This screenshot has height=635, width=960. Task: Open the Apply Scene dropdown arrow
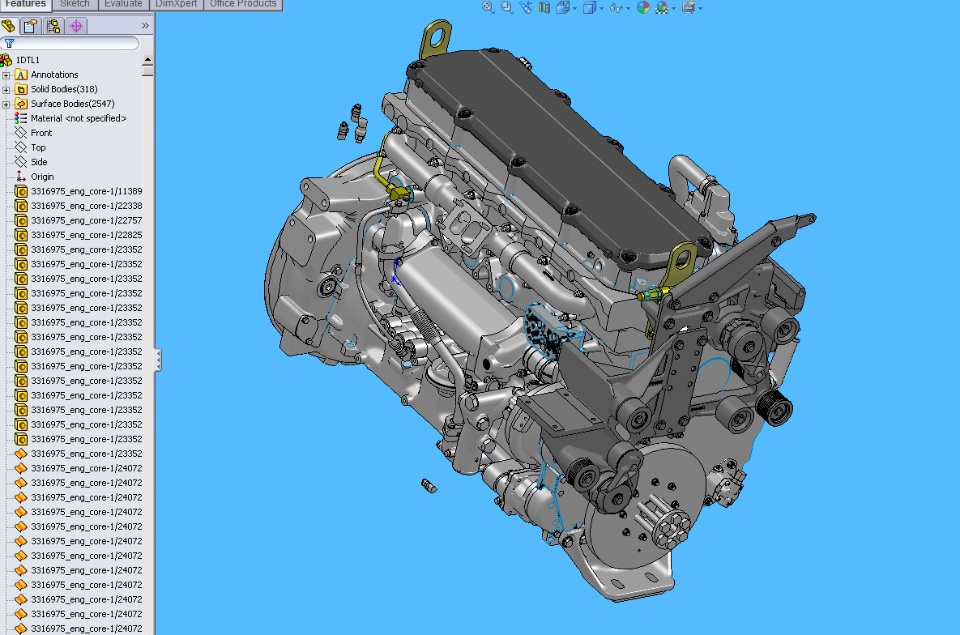pyautogui.click(x=673, y=8)
